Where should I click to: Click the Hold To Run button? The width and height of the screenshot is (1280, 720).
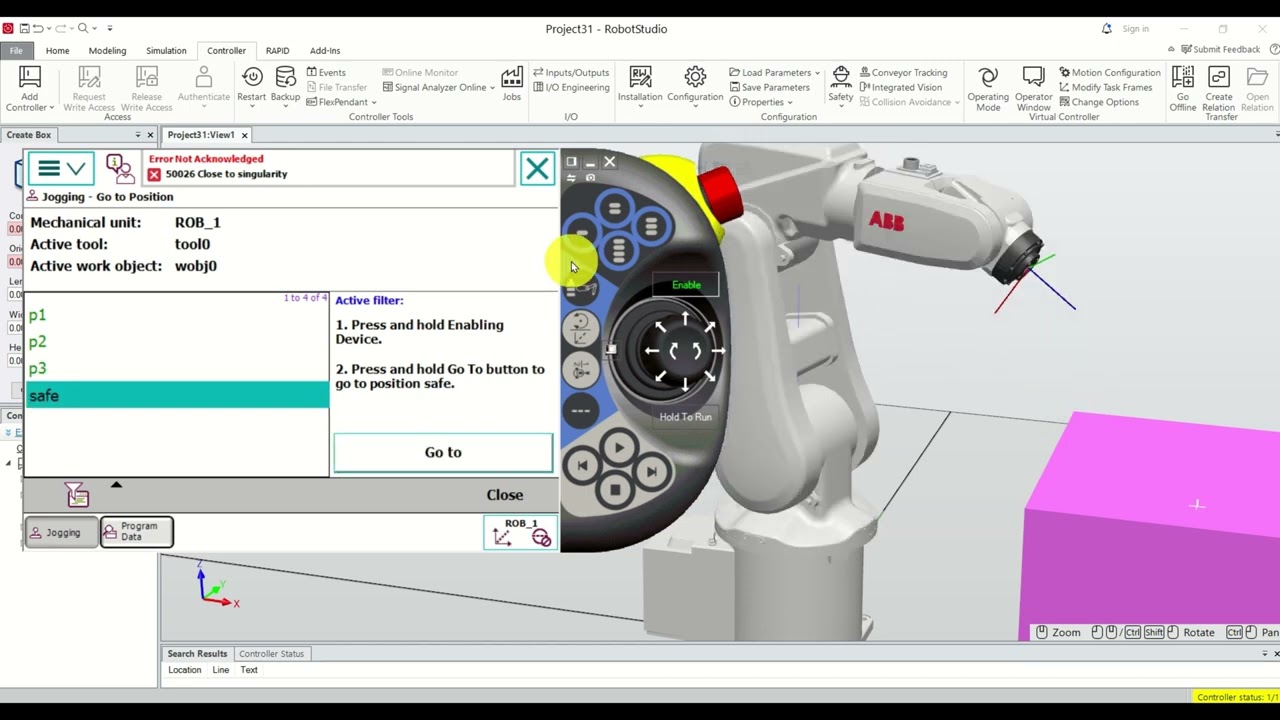tap(686, 417)
